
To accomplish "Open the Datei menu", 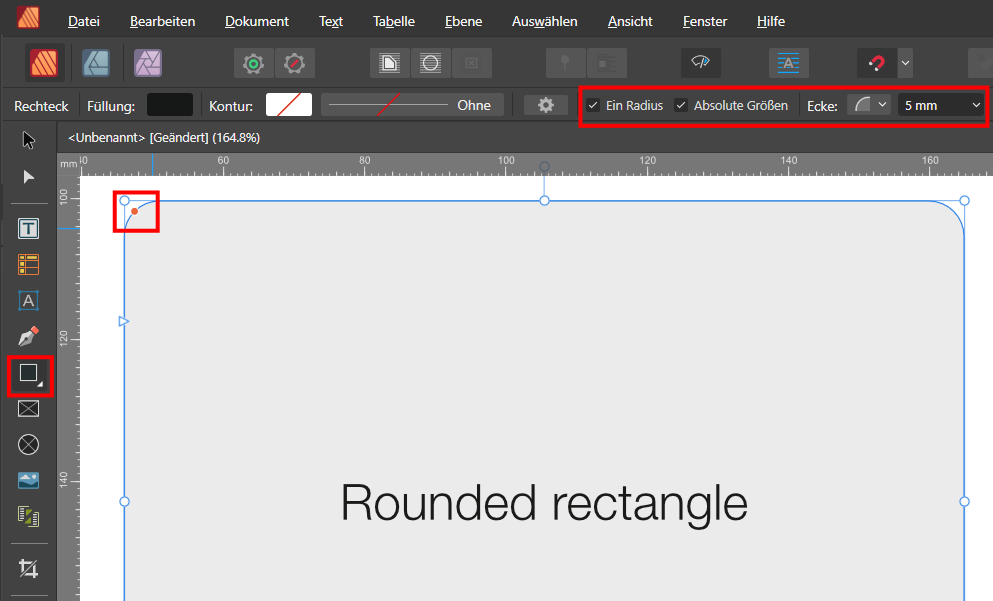I will 84,21.
